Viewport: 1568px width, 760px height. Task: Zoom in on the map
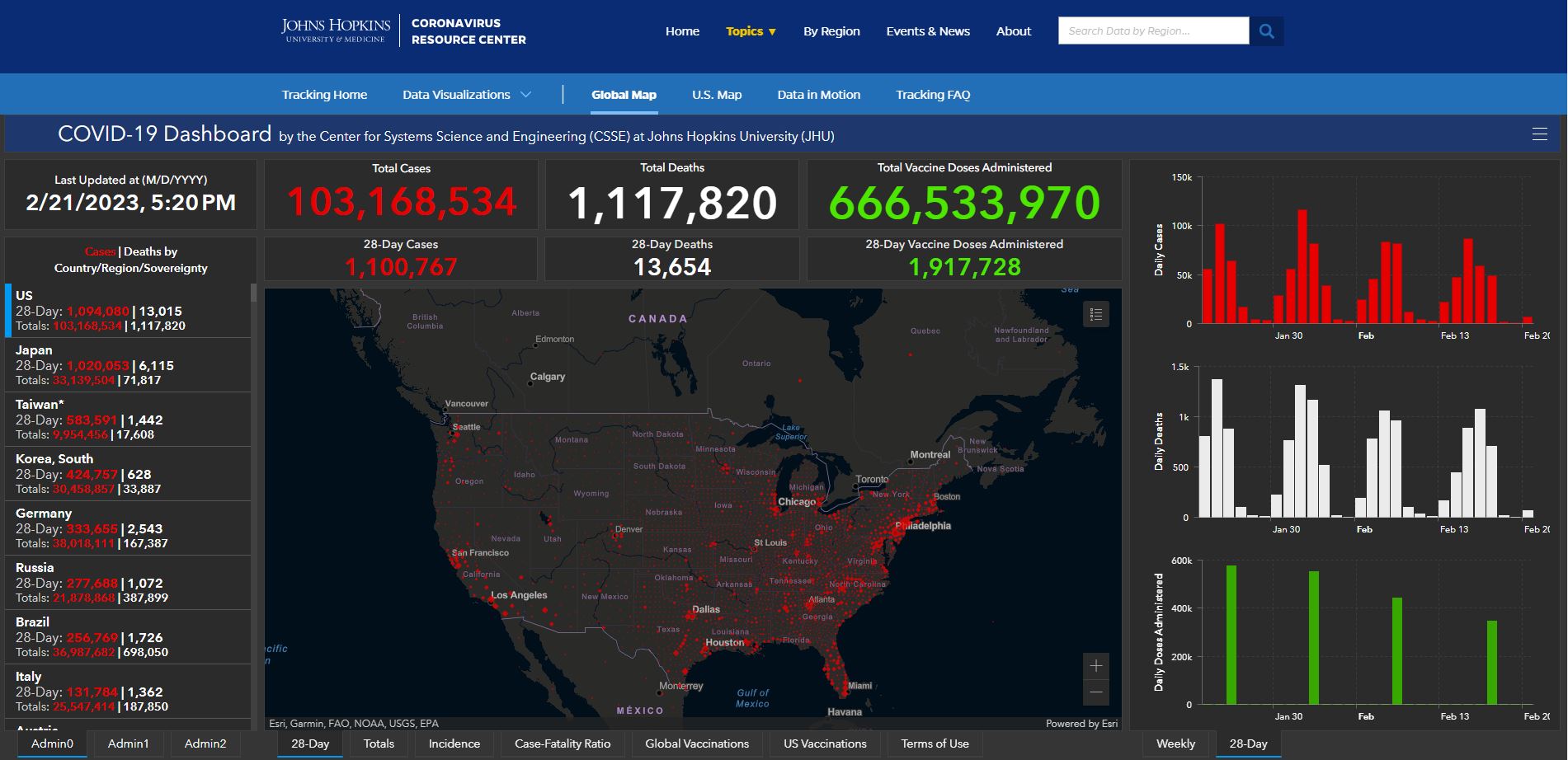coord(1095,666)
